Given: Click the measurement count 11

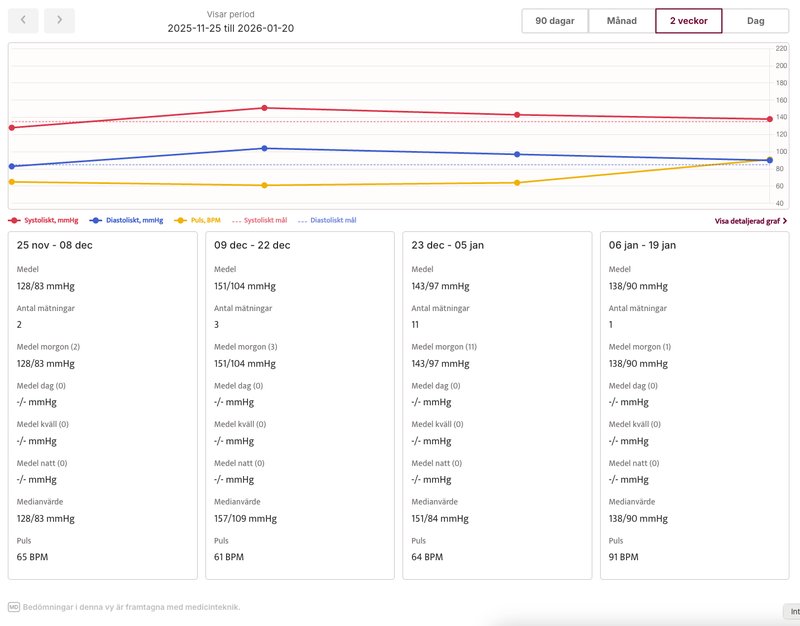Looking at the screenshot, I should point(415,324).
